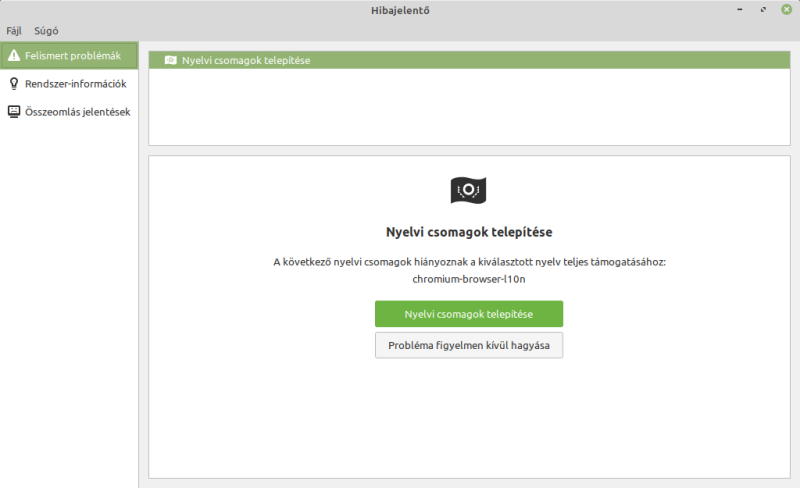The image size is (800, 488).
Task: Click the chromium-browser-l10n package name
Action: pyautogui.click(x=469, y=279)
